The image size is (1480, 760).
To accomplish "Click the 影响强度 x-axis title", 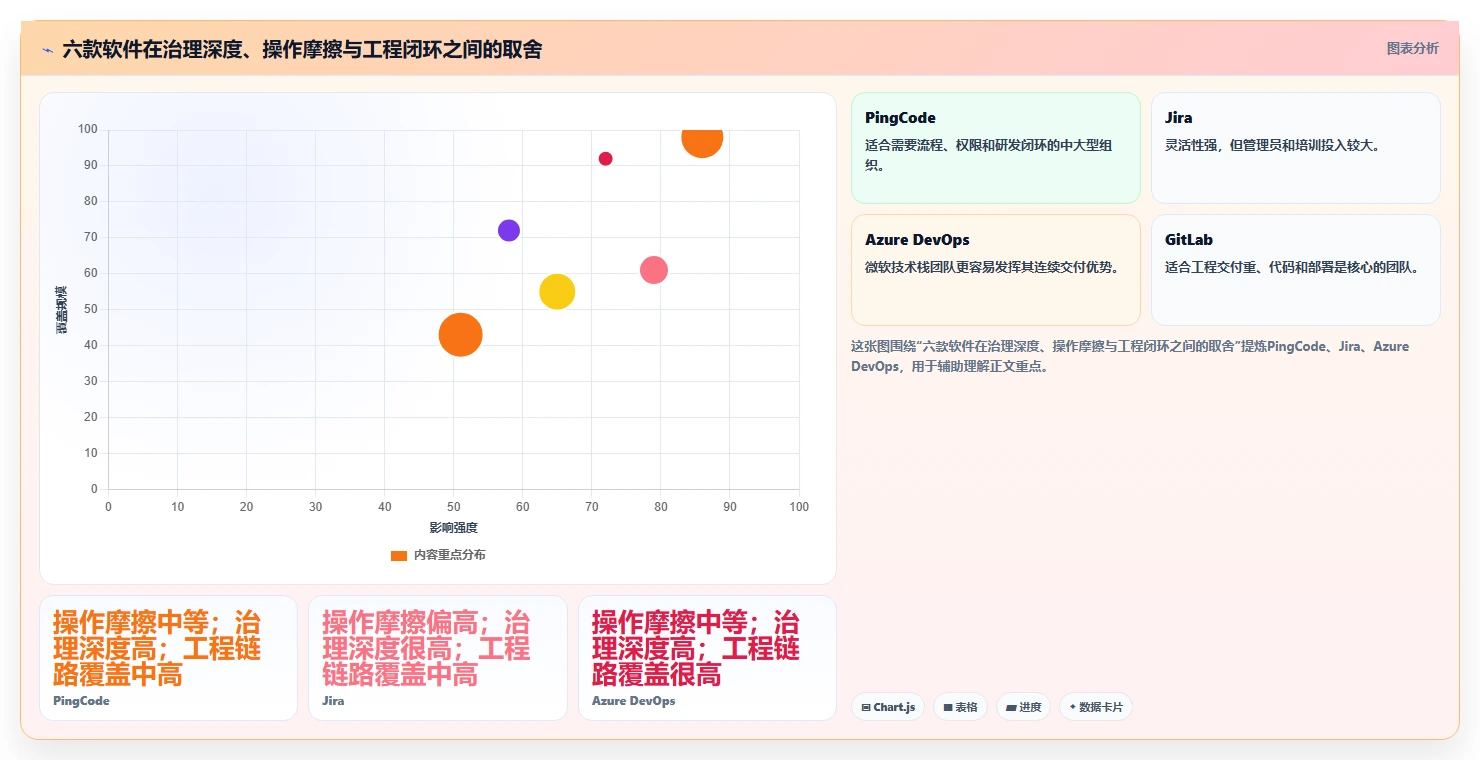I will [454, 527].
